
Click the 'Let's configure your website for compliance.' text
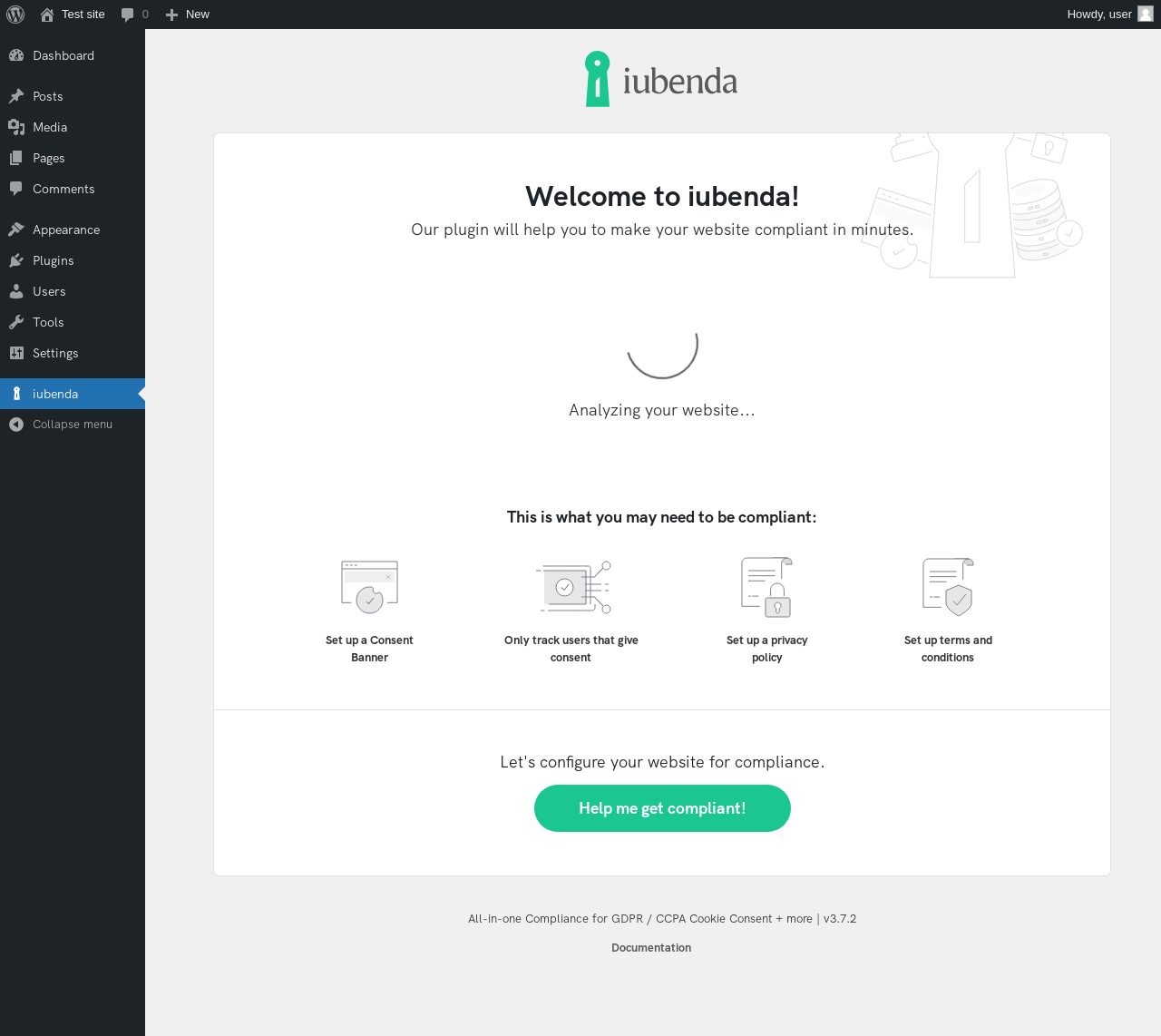(662, 762)
